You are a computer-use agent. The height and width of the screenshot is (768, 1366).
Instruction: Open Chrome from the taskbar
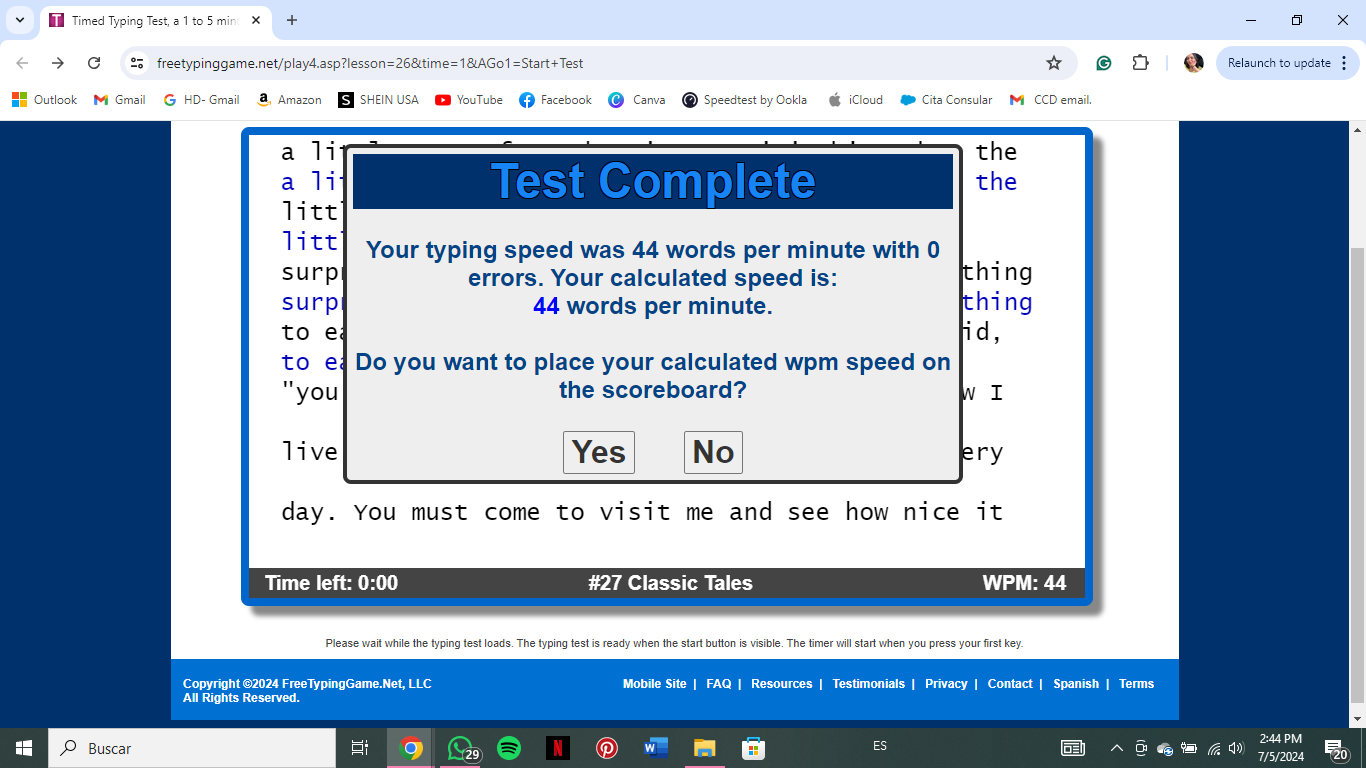(x=410, y=748)
